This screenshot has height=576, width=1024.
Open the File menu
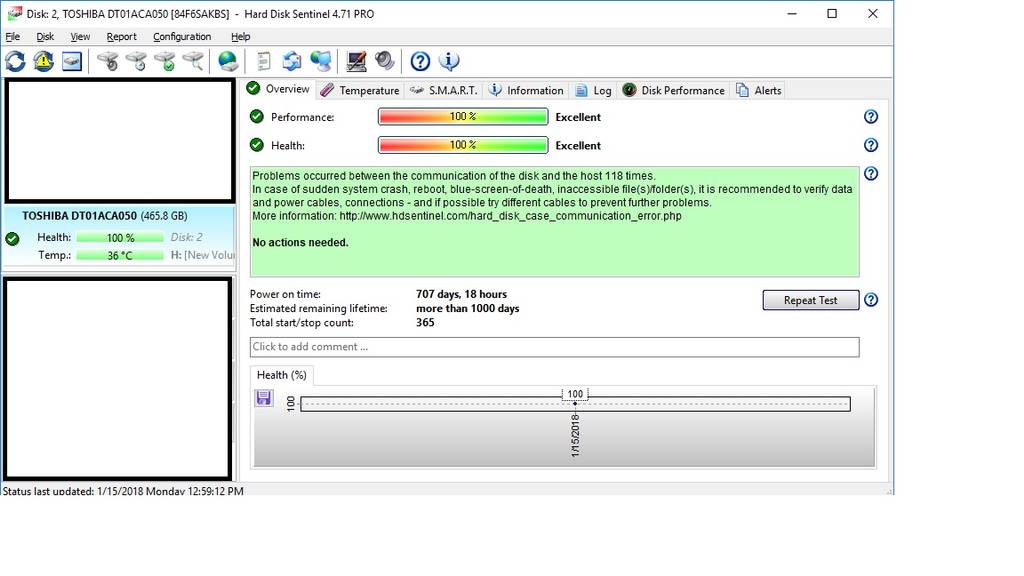tap(12, 37)
